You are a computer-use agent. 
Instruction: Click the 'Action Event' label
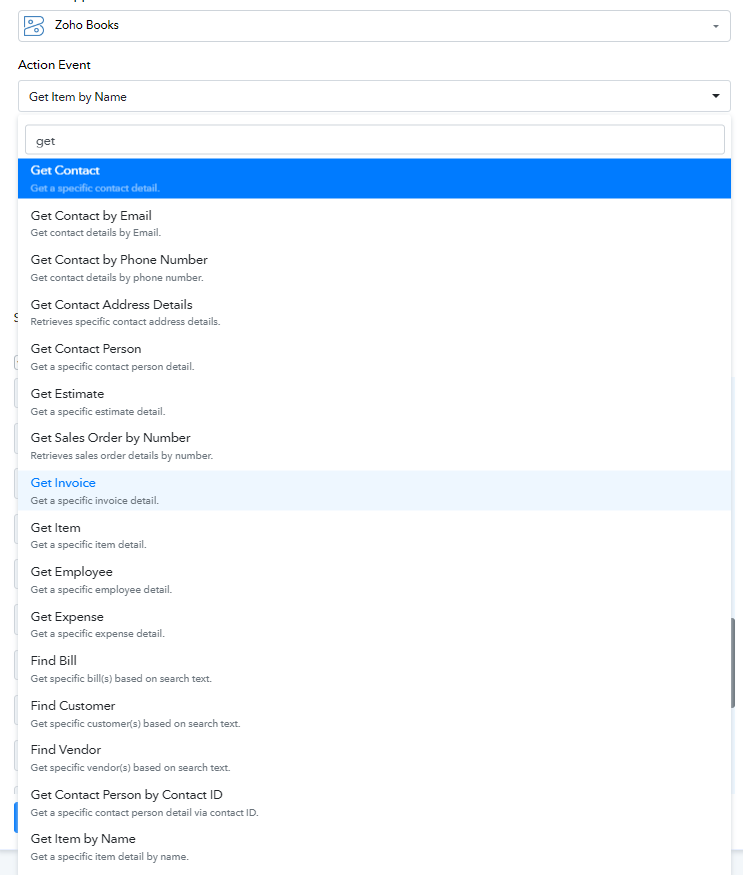point(54,65)
